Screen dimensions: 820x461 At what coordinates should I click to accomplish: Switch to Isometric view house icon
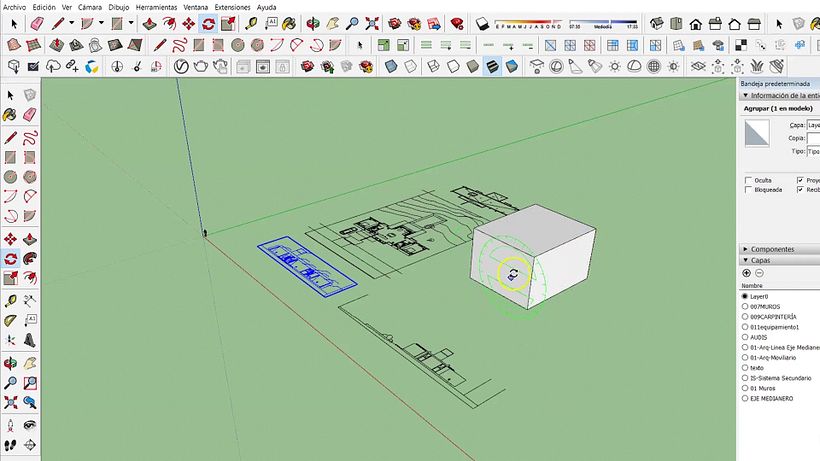point(656,24)
